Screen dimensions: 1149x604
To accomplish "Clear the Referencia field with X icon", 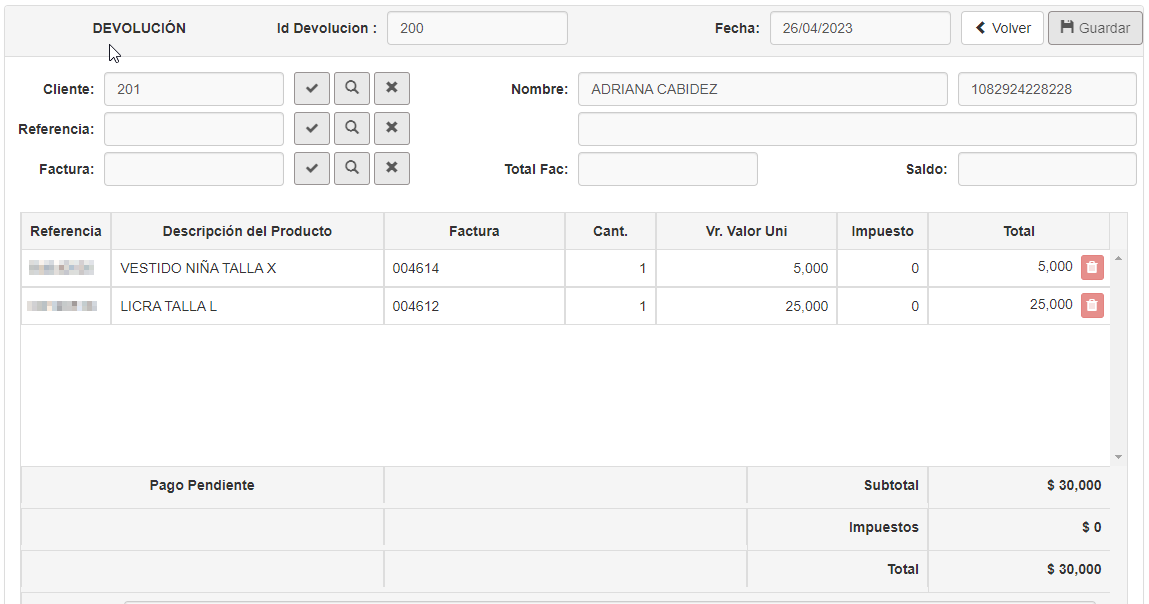I will coord(392,129).
